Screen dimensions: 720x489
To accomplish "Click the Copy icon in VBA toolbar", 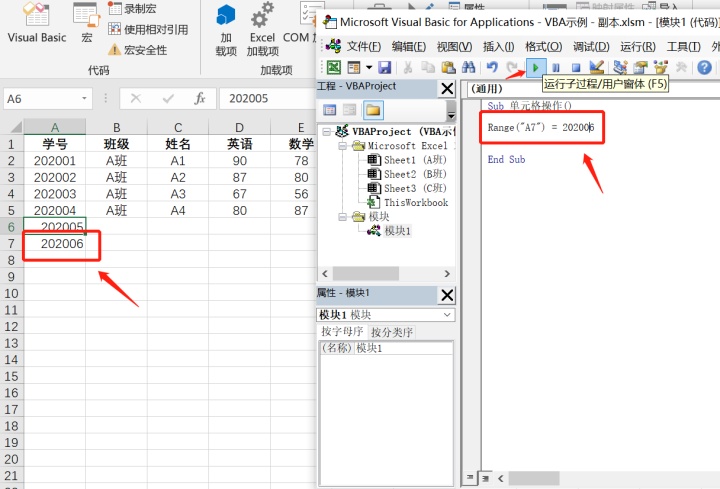I will (x=428, y=68).
